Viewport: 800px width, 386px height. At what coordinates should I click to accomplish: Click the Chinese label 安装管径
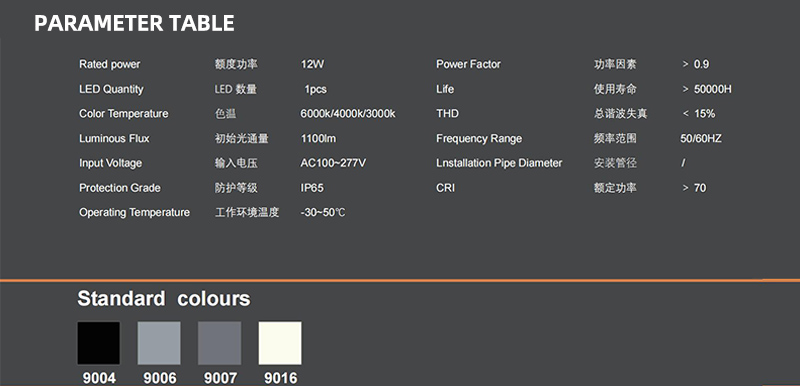[615, 163]
